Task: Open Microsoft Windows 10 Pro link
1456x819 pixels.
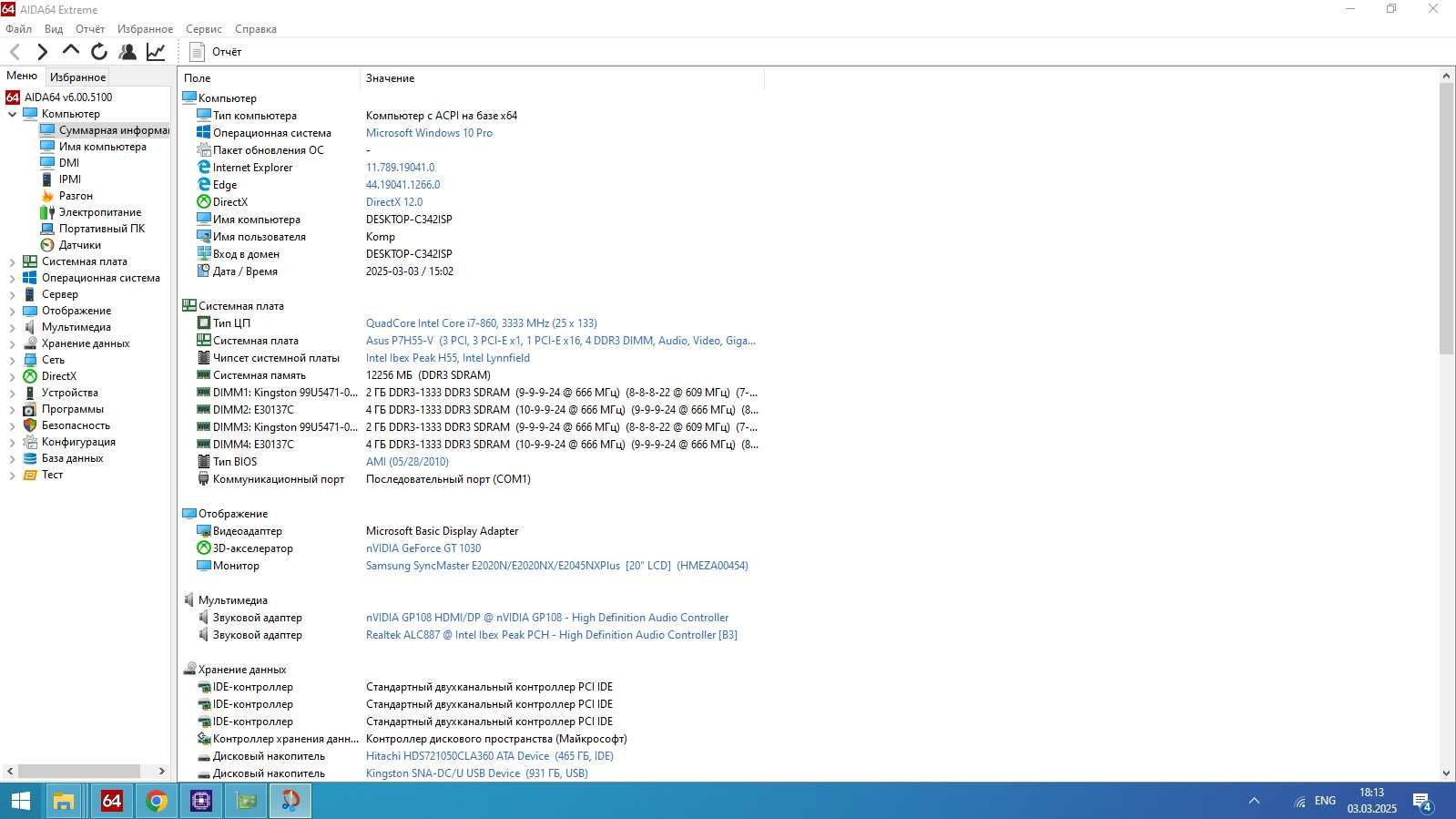Action: coord(429,133)
